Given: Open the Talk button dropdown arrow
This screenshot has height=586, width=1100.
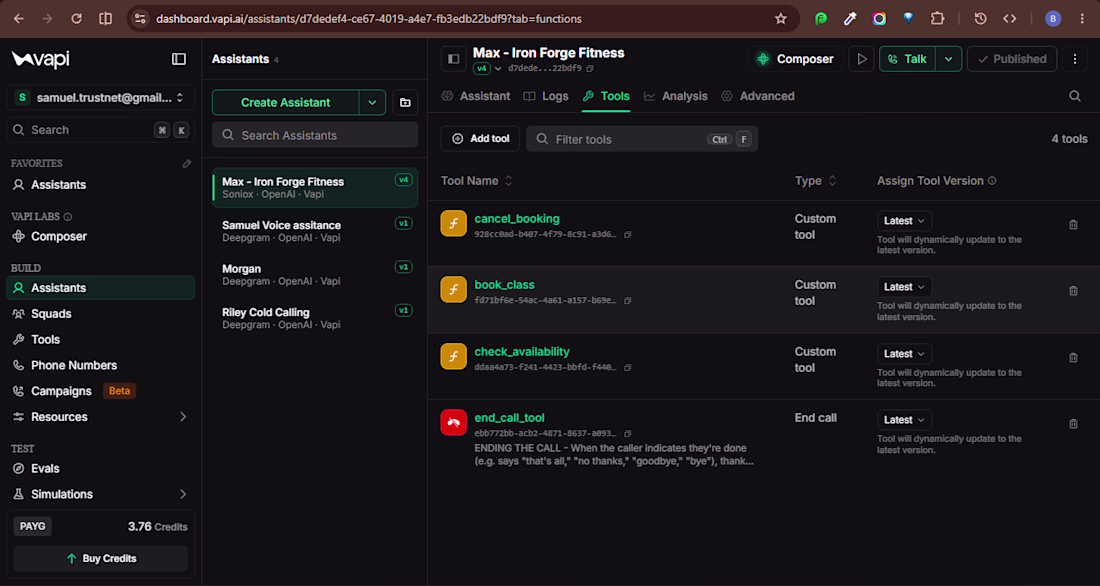Looking at the screenshot, I should point(948,59).
